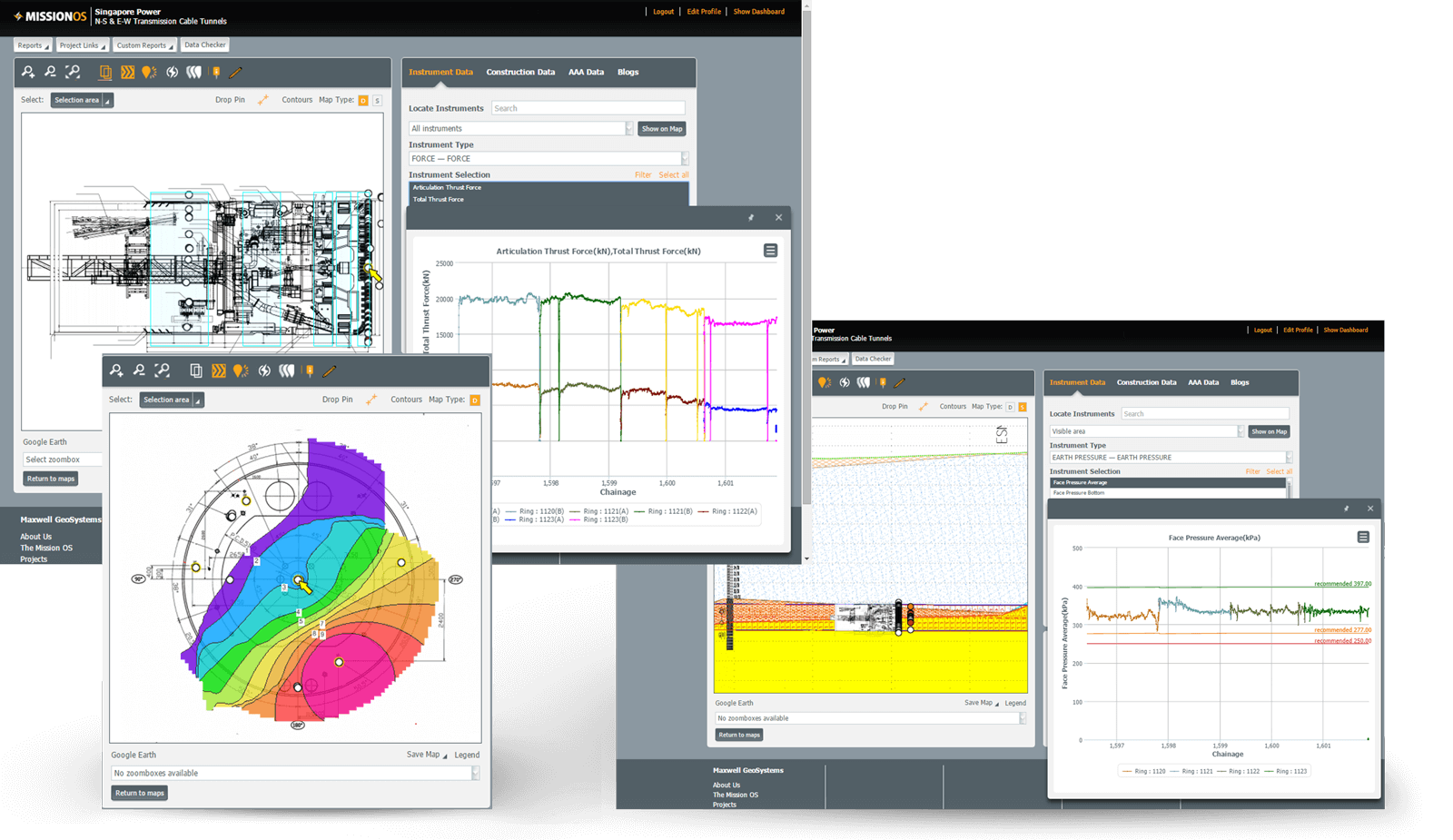
Task: Open the Visible area dropdown
Action: [1147, 431]
